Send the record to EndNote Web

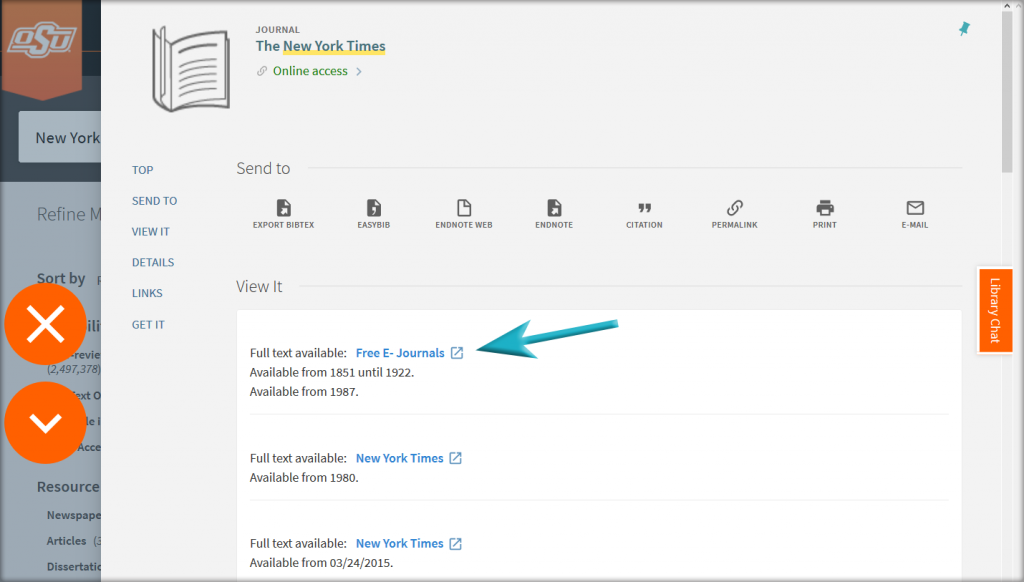click(463, 213)
